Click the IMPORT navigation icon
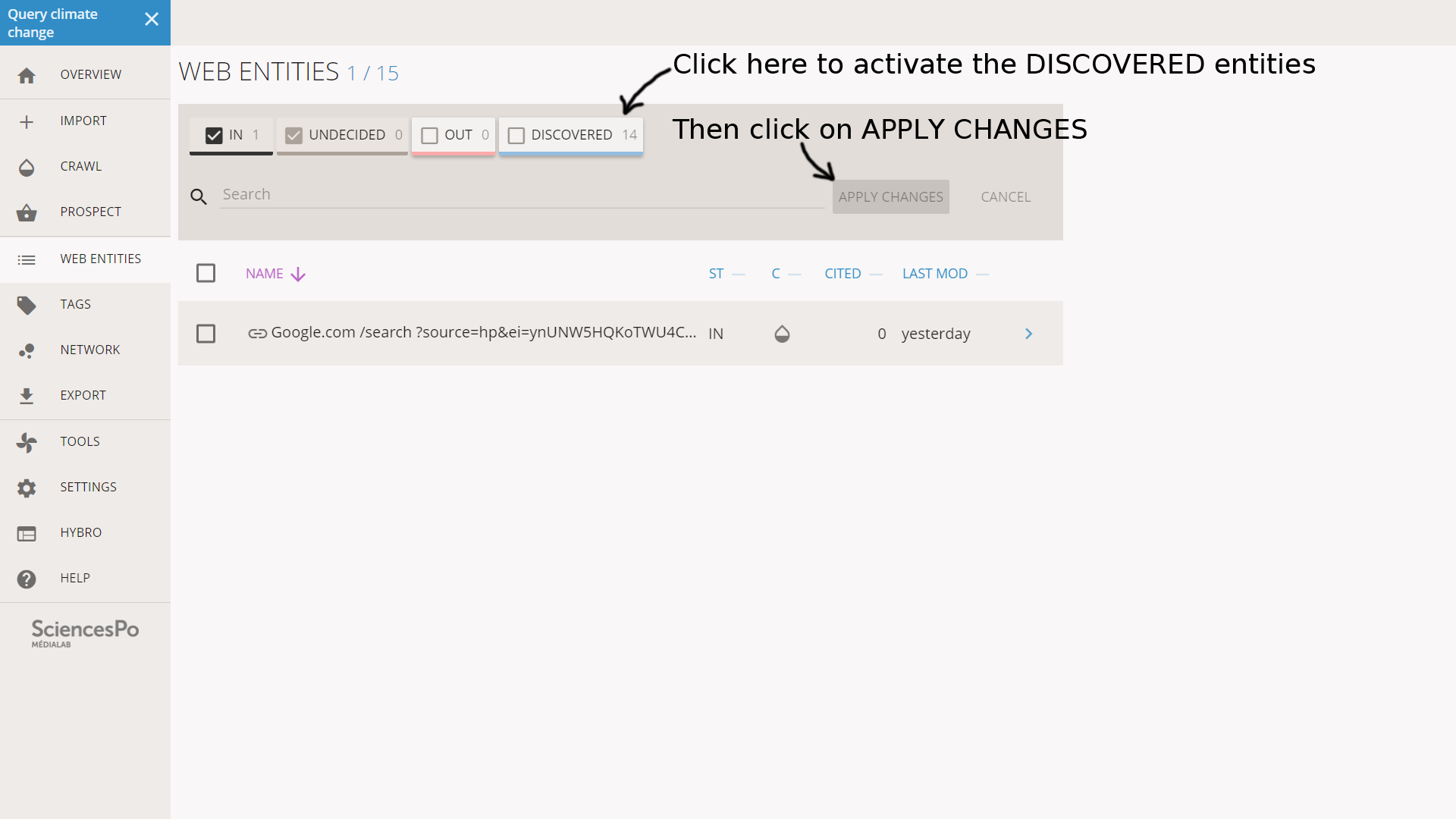The image size is (1456, 819). 26,121
